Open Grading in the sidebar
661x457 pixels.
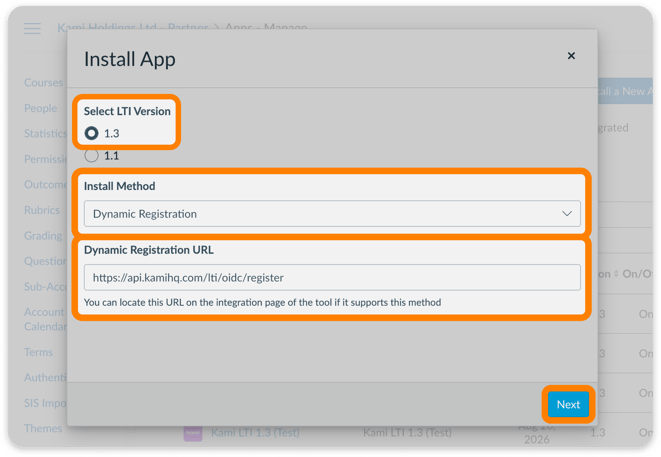43,236
